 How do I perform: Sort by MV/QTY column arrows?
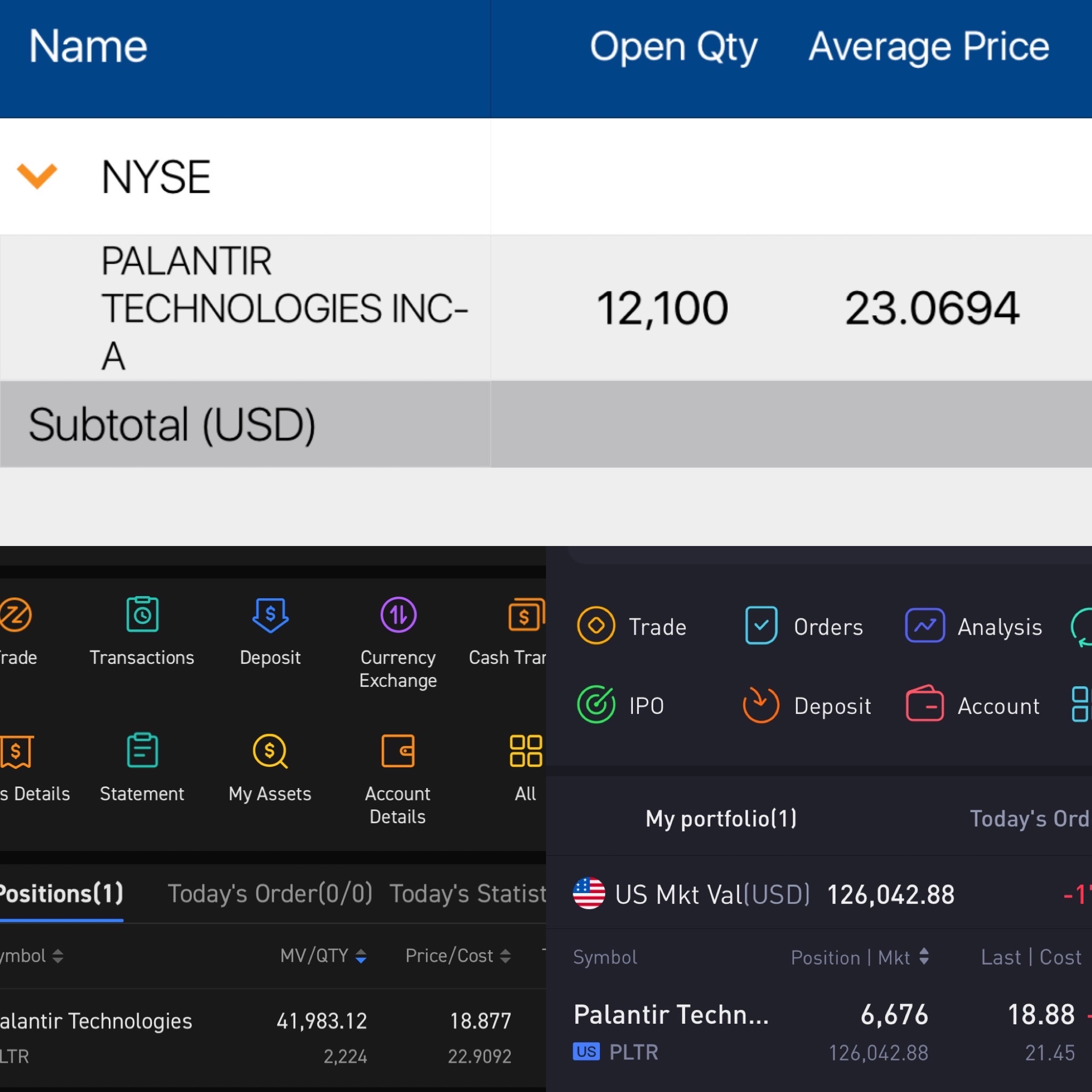(360, 956)
